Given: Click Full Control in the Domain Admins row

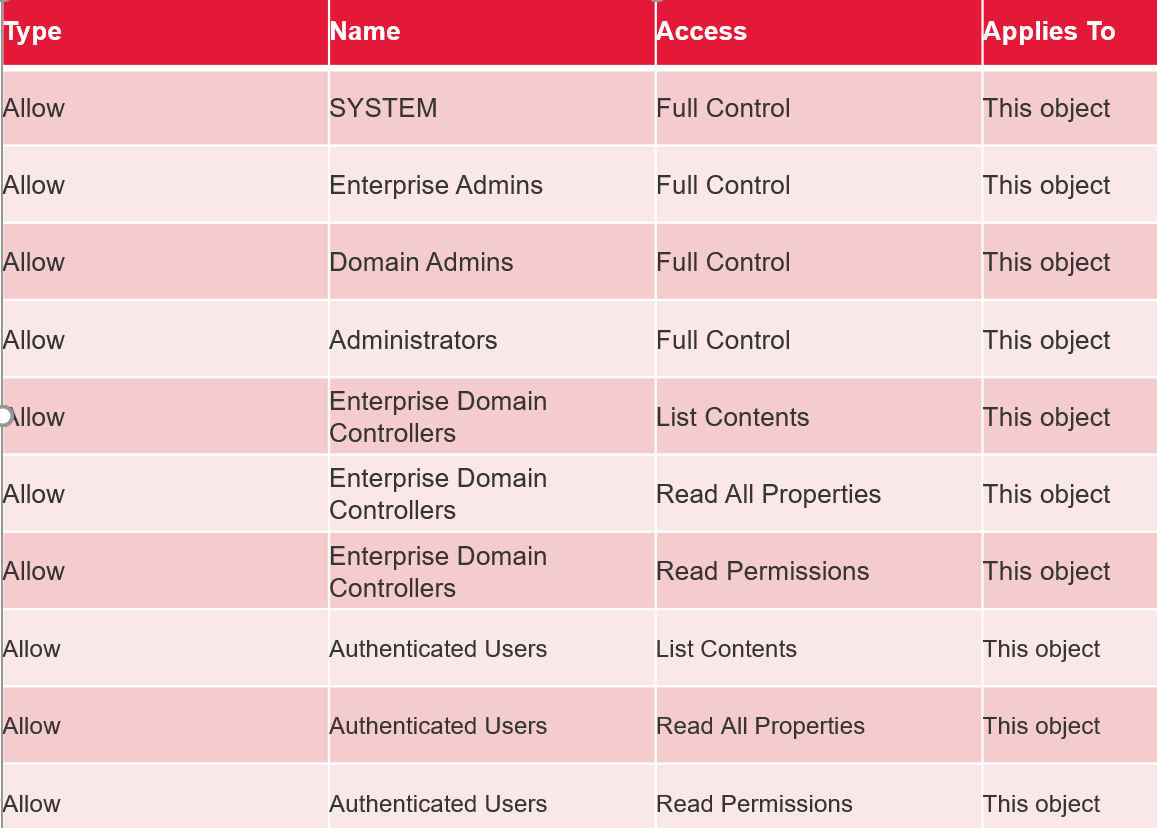Looking at the screenshot, I should click(x=723, y=262).
